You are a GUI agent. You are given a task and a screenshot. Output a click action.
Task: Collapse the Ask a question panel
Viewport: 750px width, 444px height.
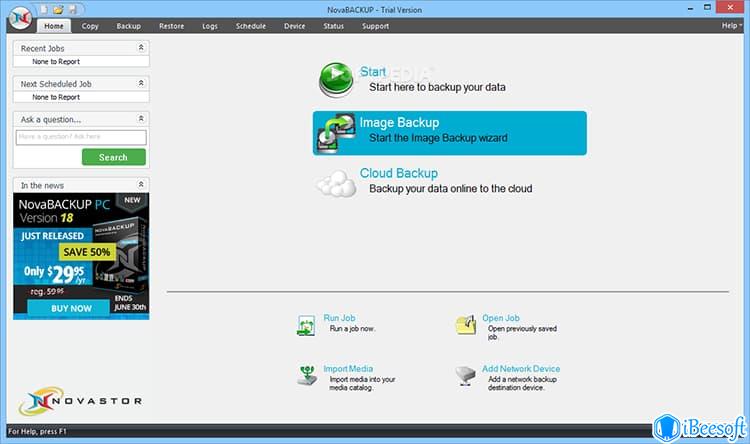click(141, 118)
